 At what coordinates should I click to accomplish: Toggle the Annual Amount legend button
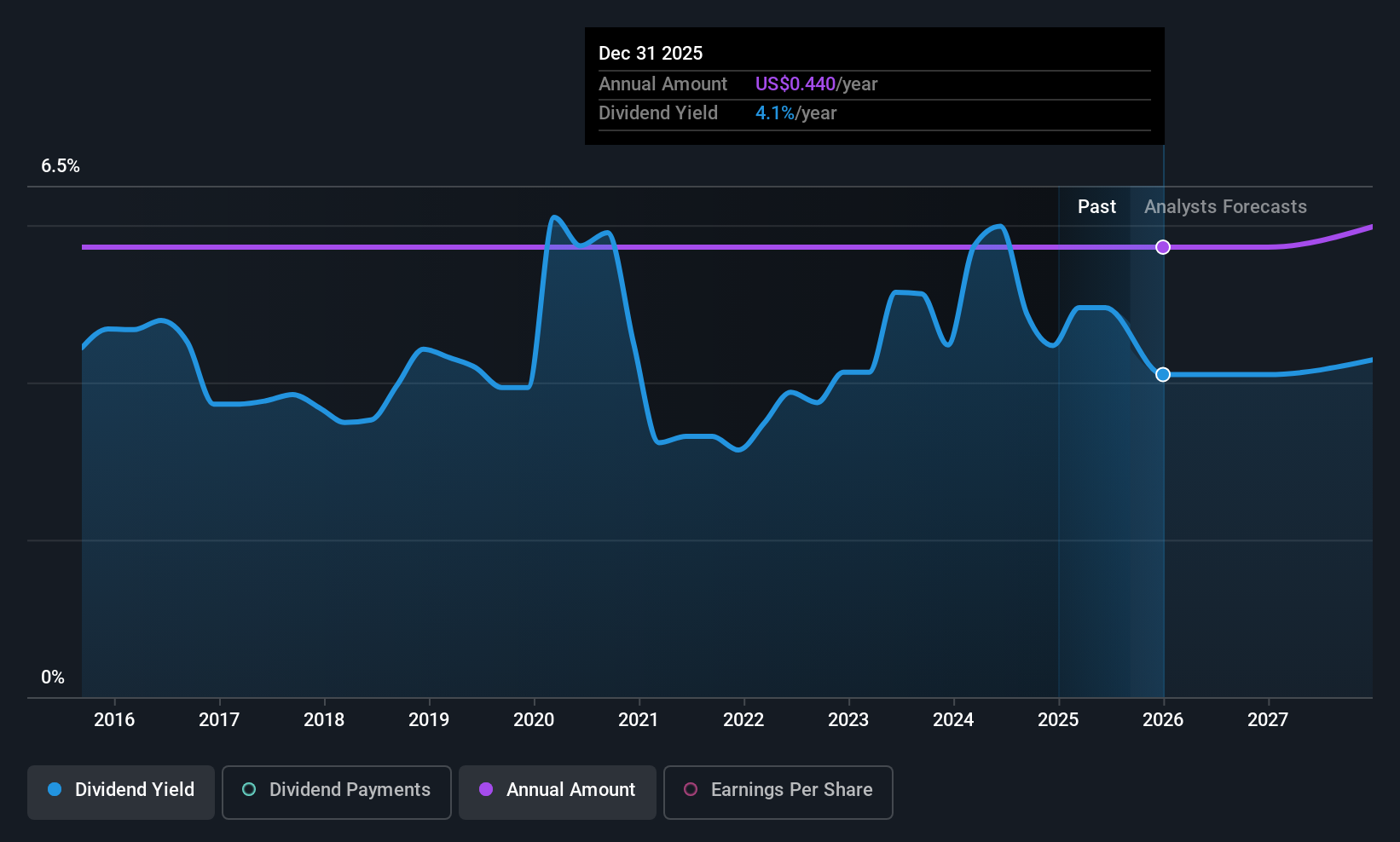[558, 792]
